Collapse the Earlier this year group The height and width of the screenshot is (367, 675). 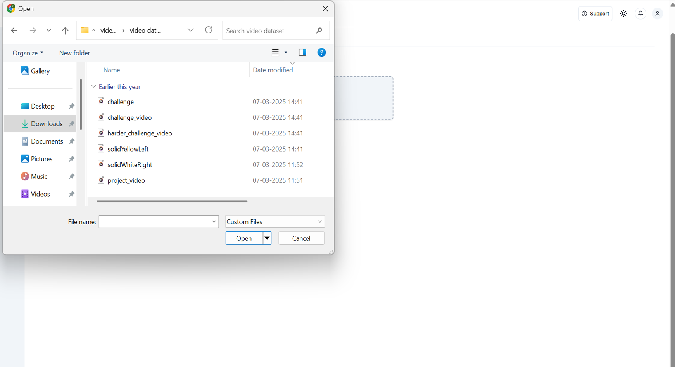(93, 86)
